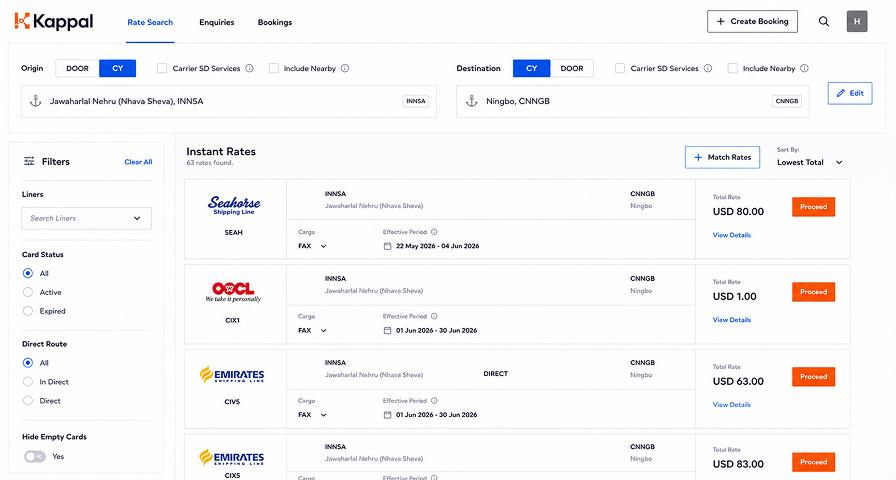Click the OOCL carrier logo

pos(233,291)
